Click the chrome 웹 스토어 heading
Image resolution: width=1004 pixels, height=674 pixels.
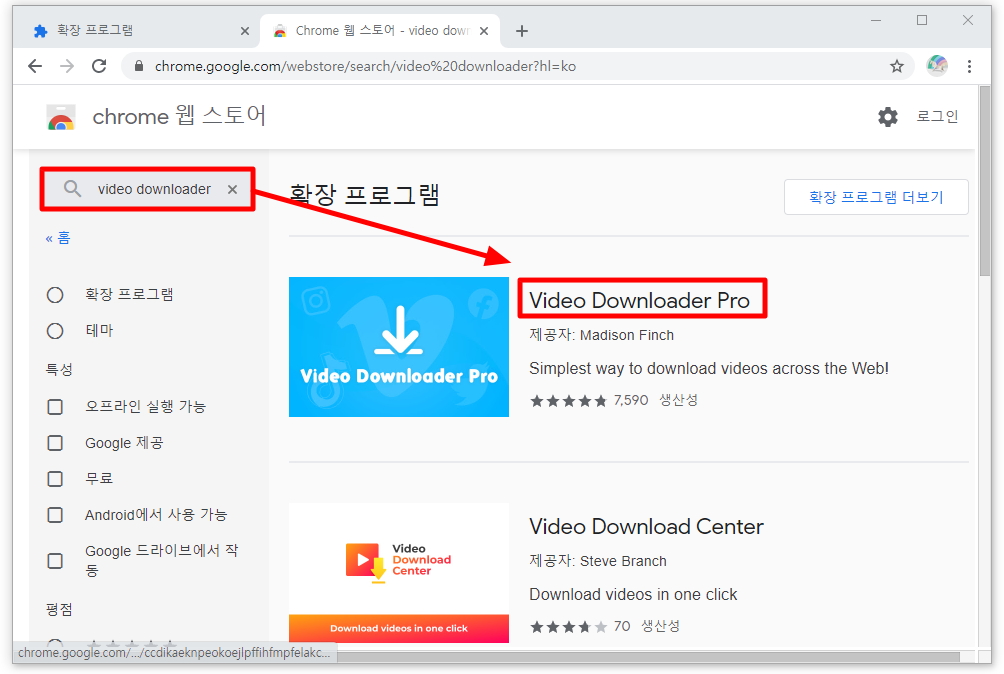tap(179, 116)
